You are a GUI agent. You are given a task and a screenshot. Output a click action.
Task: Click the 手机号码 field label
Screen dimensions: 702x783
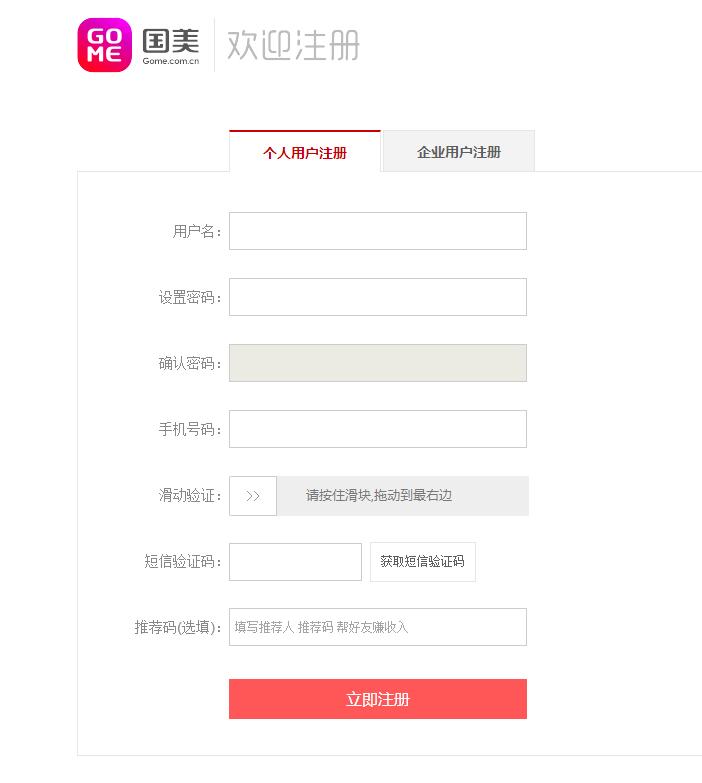[x=189, y=430]
